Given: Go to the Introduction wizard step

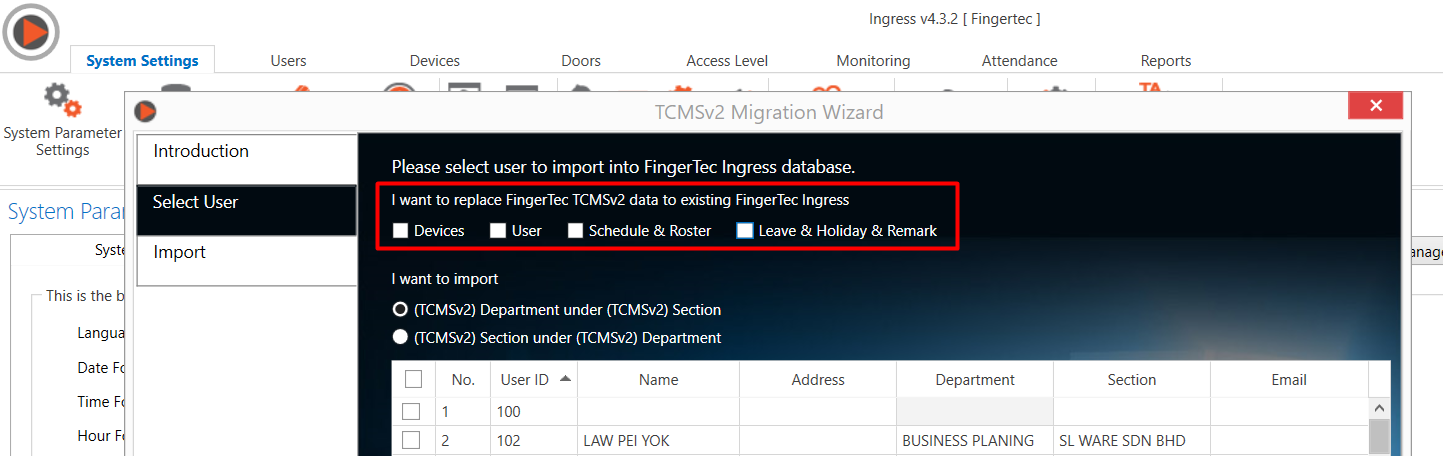Looking at the screenshot, I should pyautogui.click(x=247, y=159).
